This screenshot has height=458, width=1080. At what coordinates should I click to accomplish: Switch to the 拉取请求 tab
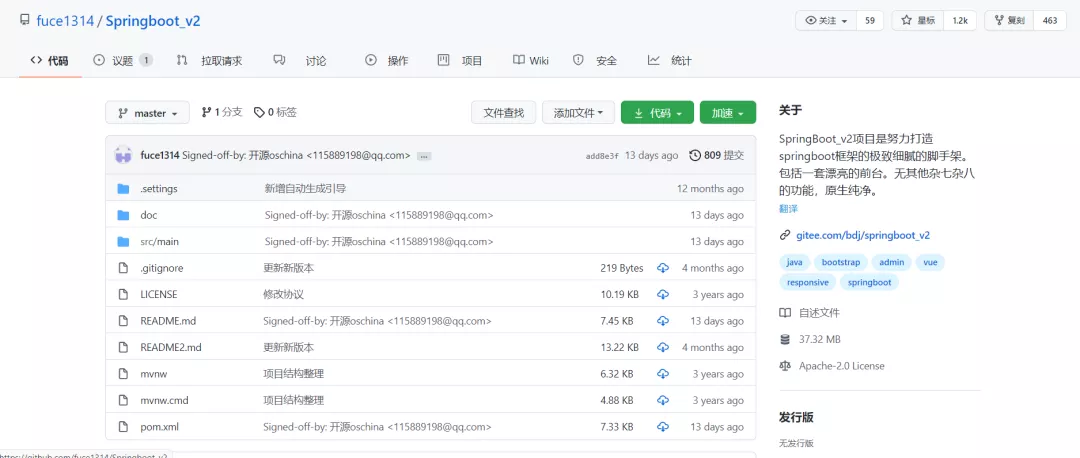pos(209,61)
